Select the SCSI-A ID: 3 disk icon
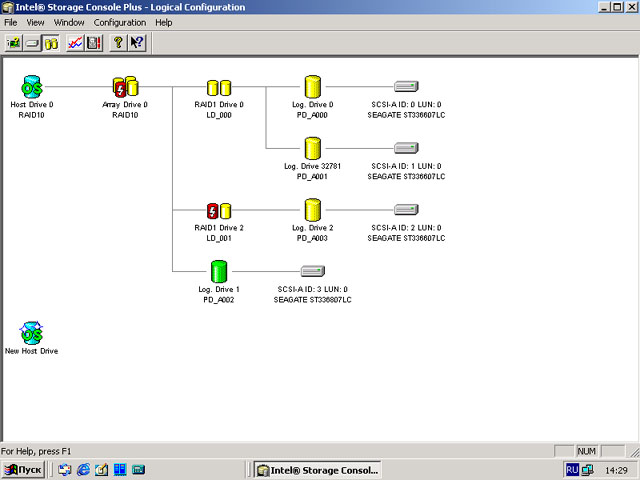The height and width of the screenshot is (480, 640). coord(311,271)
